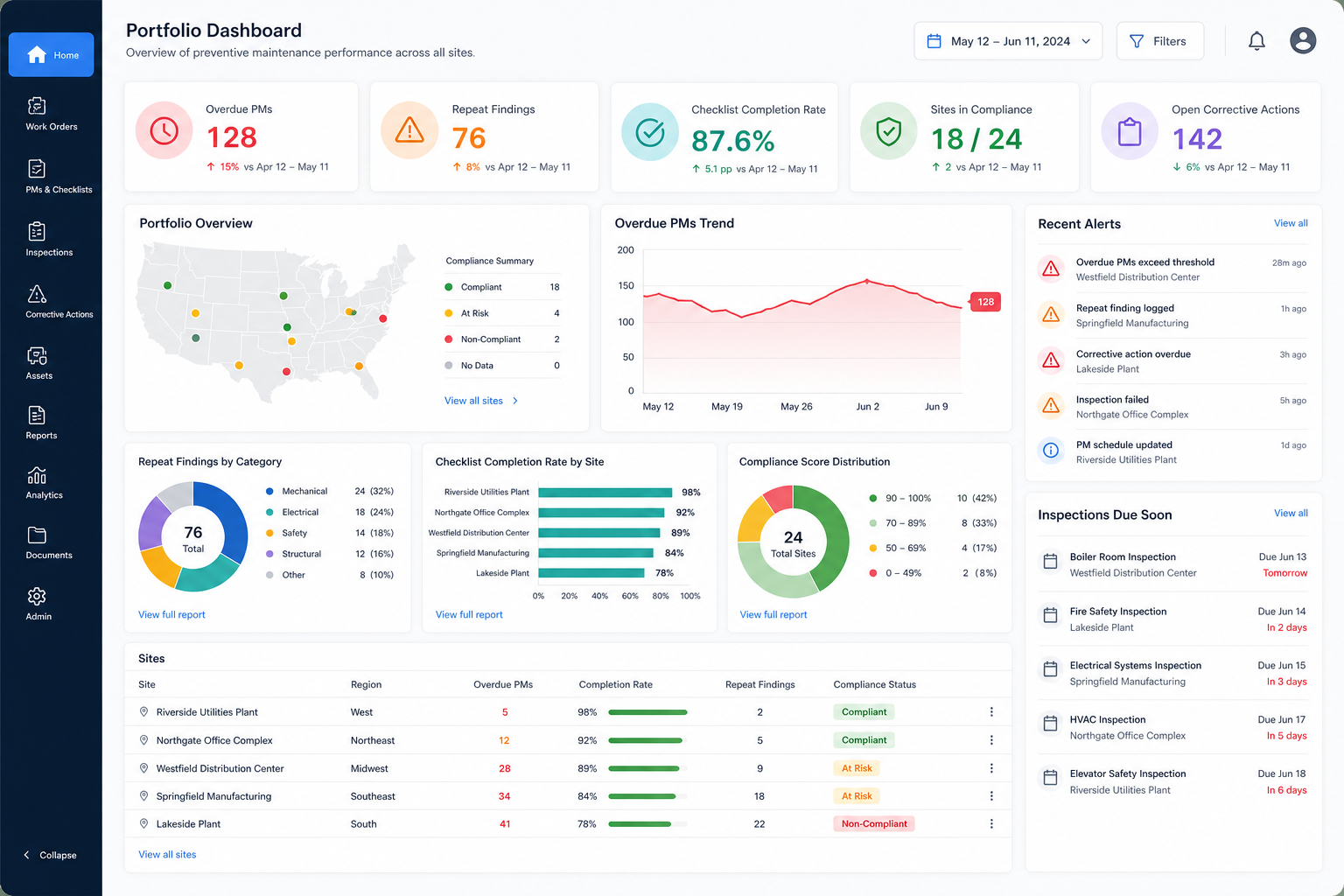Collapse the sidebar

pos(51,855)
